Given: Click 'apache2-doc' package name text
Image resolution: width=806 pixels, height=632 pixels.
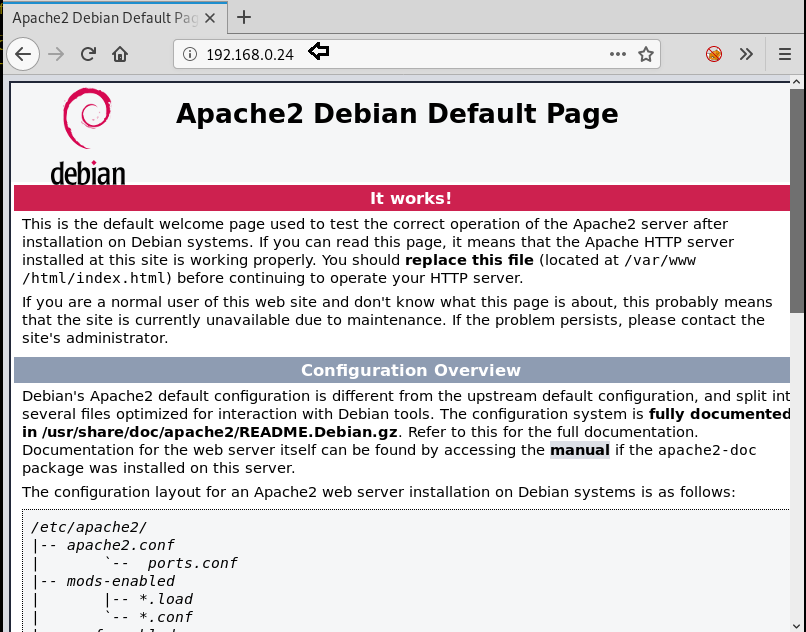Looking at the screenshot, I should point(707,450).
